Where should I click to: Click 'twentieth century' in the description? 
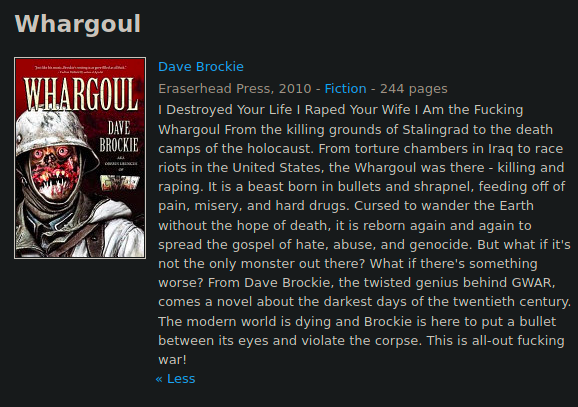click(512, 302)
